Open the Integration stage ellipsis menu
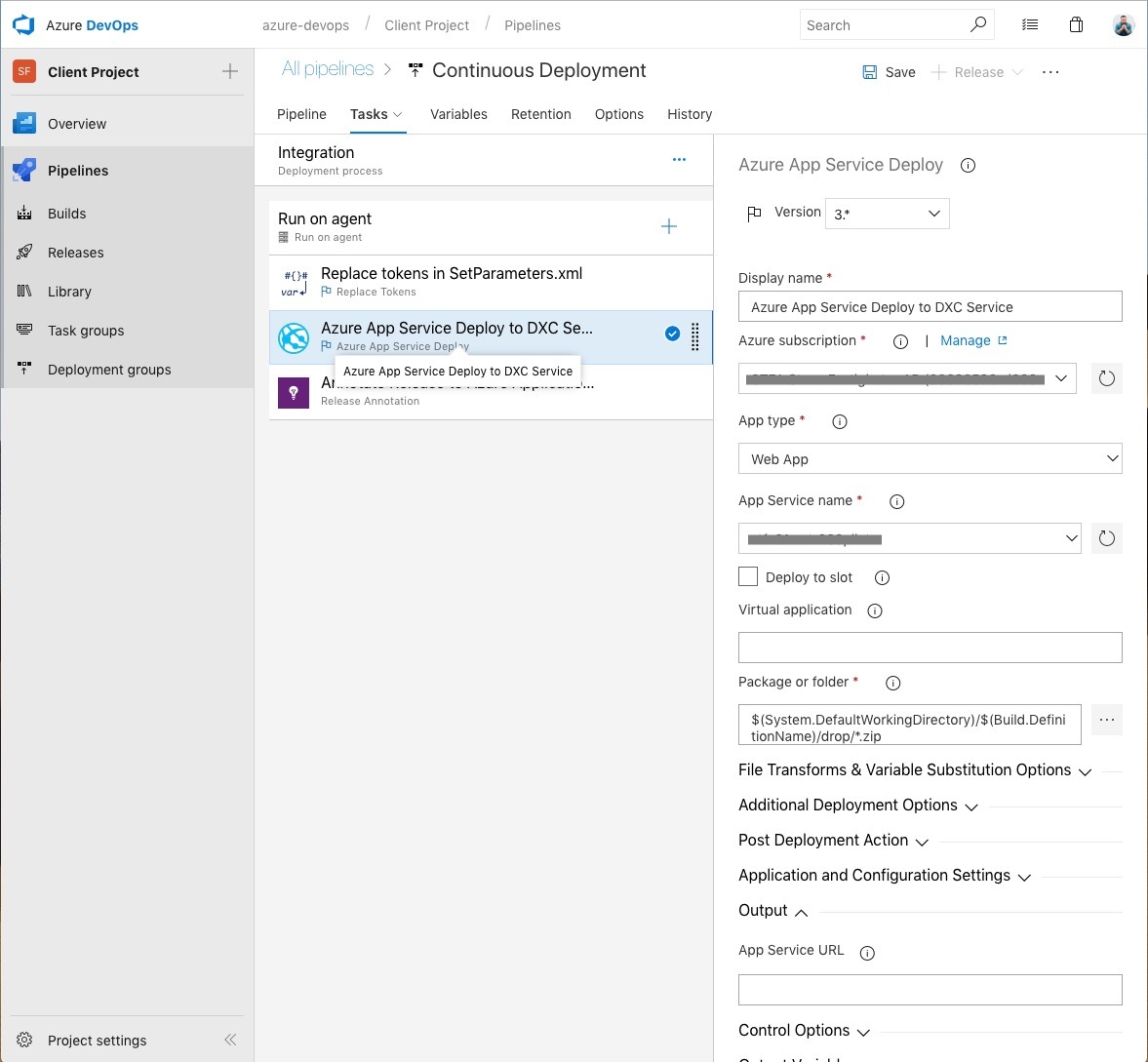Viewport: 1148px width, 1062px height. [x=679, y=160]
